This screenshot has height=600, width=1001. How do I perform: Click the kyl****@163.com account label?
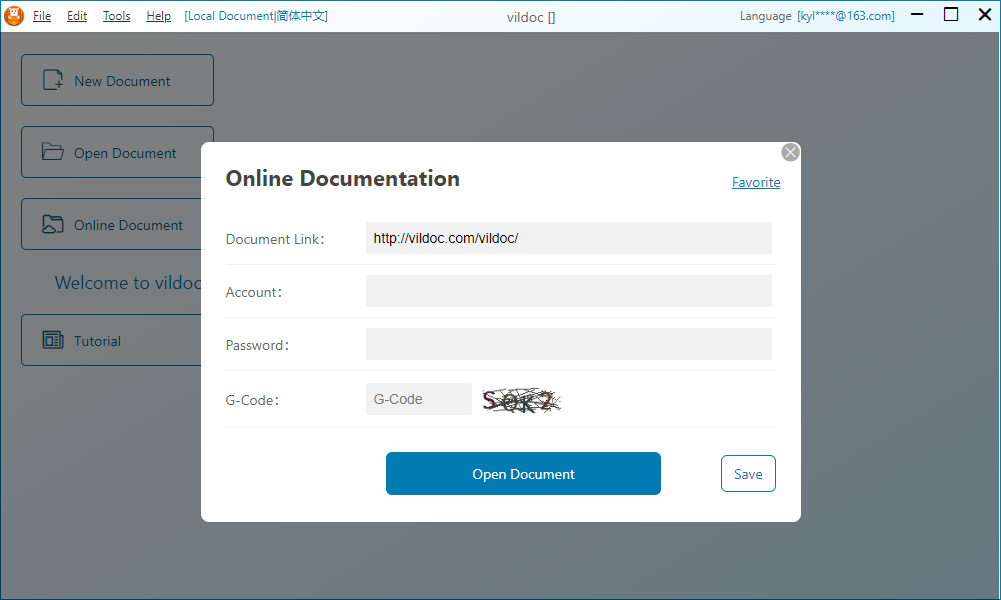845,16
